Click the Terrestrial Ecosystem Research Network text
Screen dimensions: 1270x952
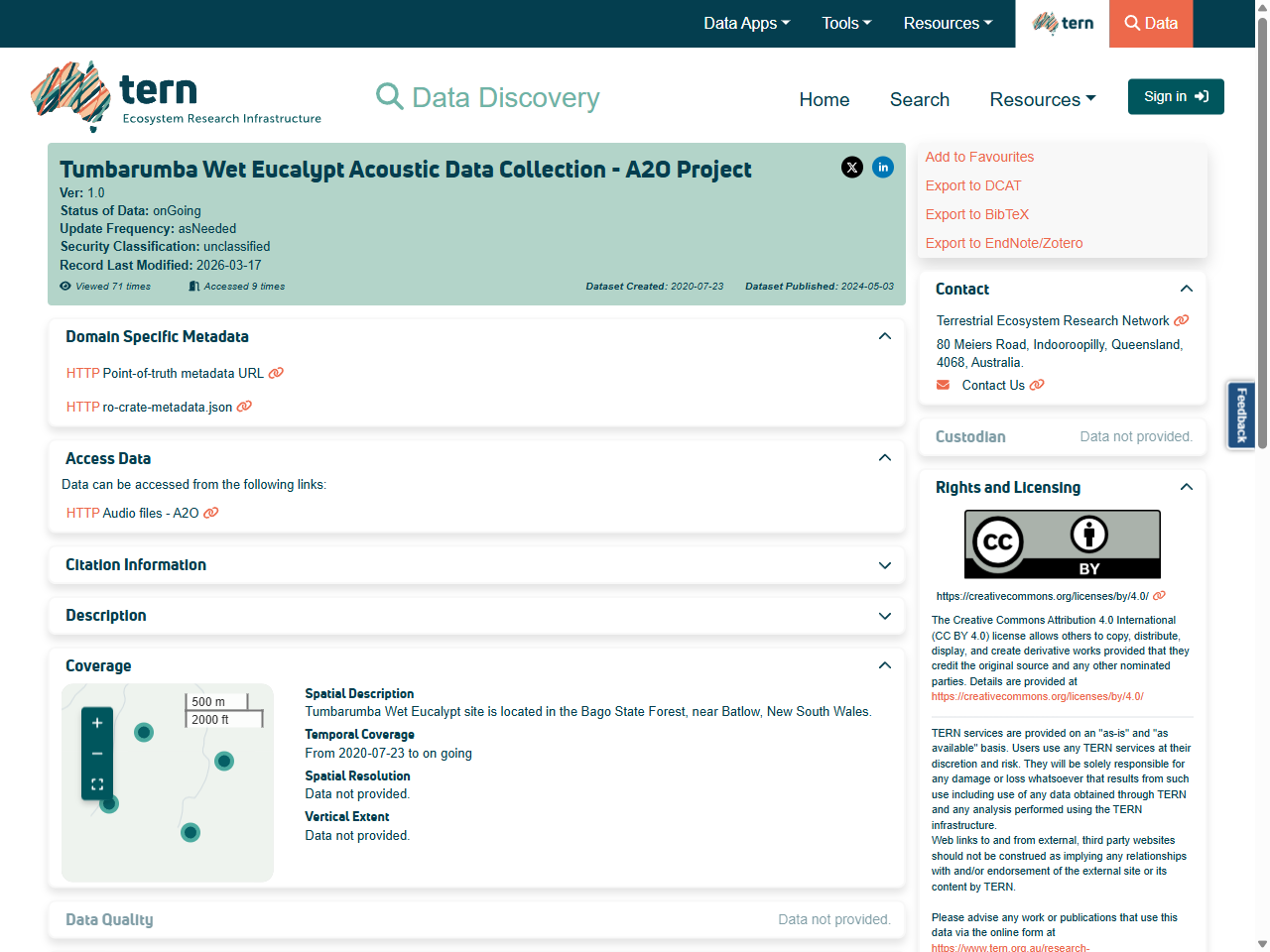point(1053,320)
